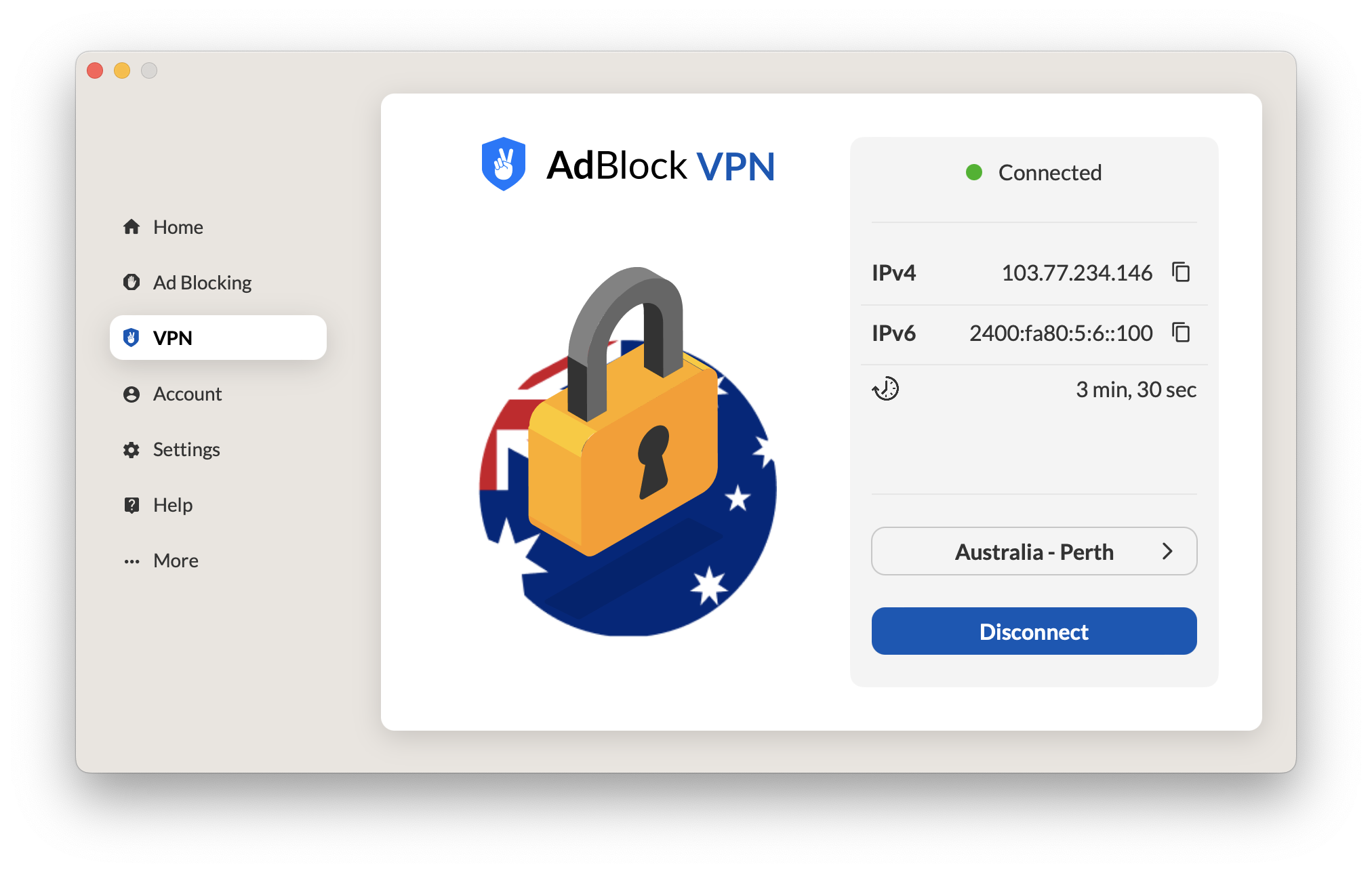Copy the IPv4 address
Viewport: 1372px width, 873px height.
[x=1181, y=272]
